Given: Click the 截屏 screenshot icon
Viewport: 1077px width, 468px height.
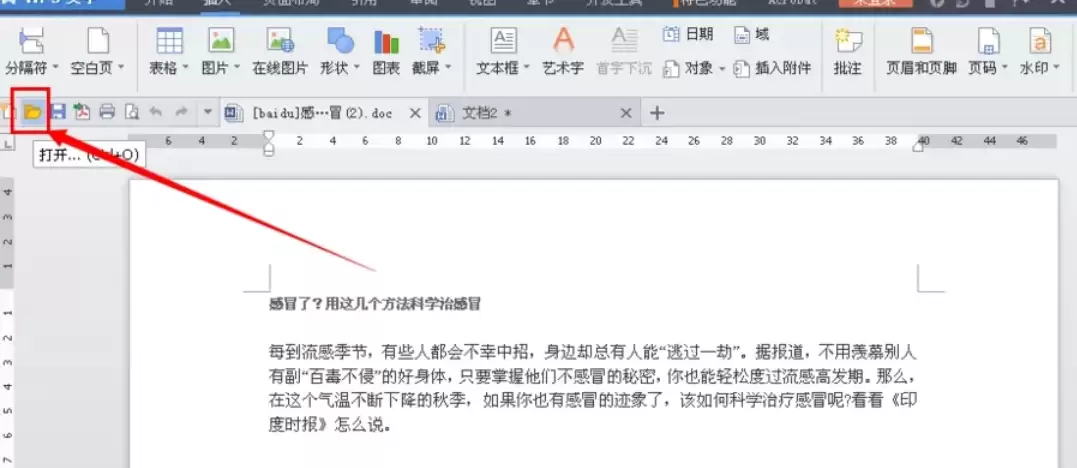Looking at the screenshot, I should coord(432,41).
